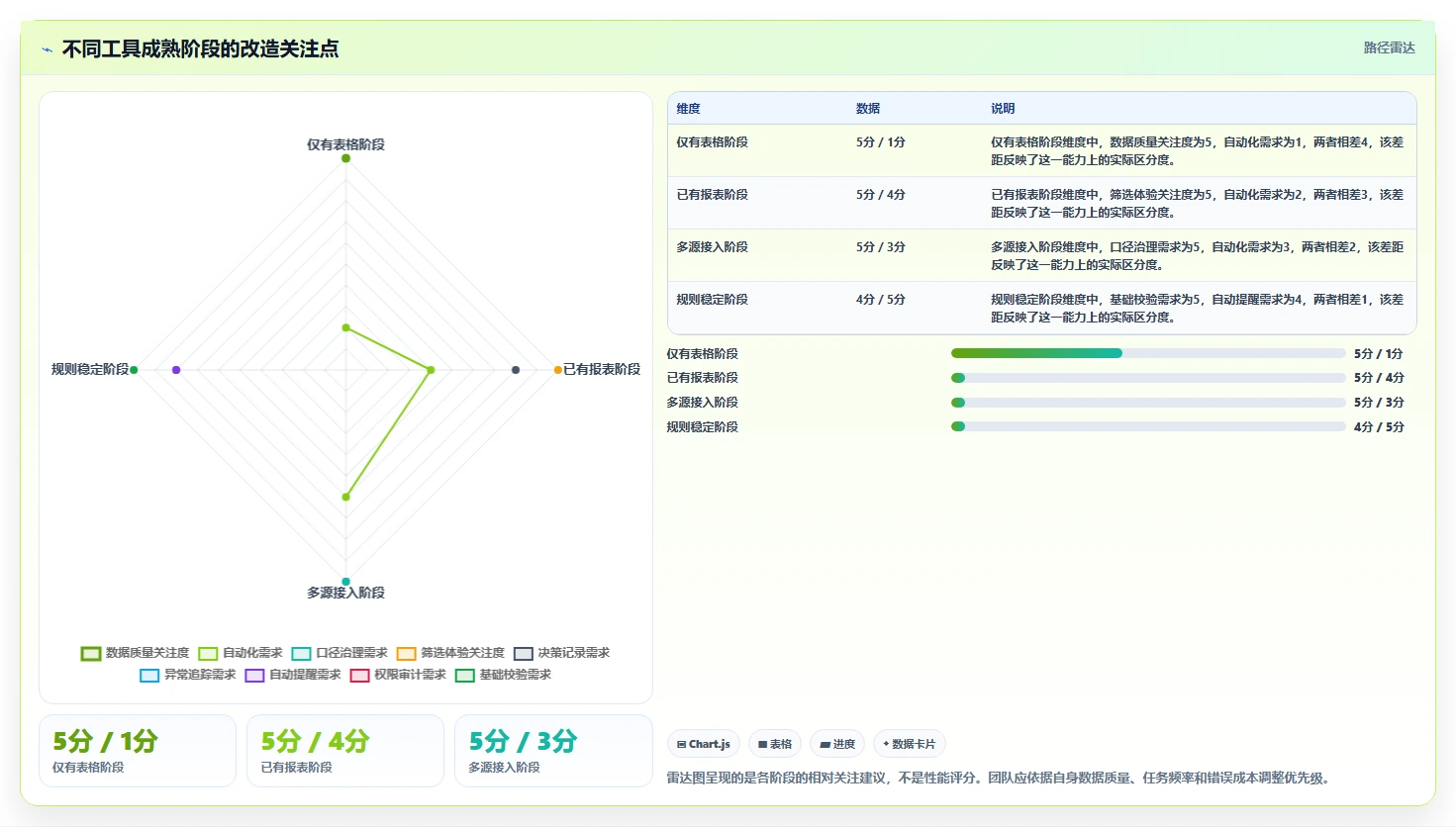Click table cell value 4分 / 5分
Image resolution: width=1456 pixels, height=827 pixels.
tap(881, 300)
